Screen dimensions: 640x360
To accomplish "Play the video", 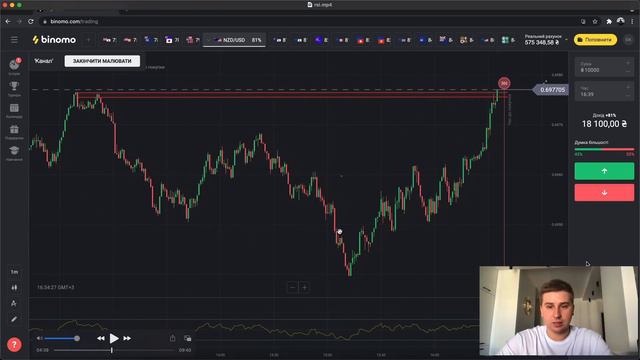I will pos(114,338).
